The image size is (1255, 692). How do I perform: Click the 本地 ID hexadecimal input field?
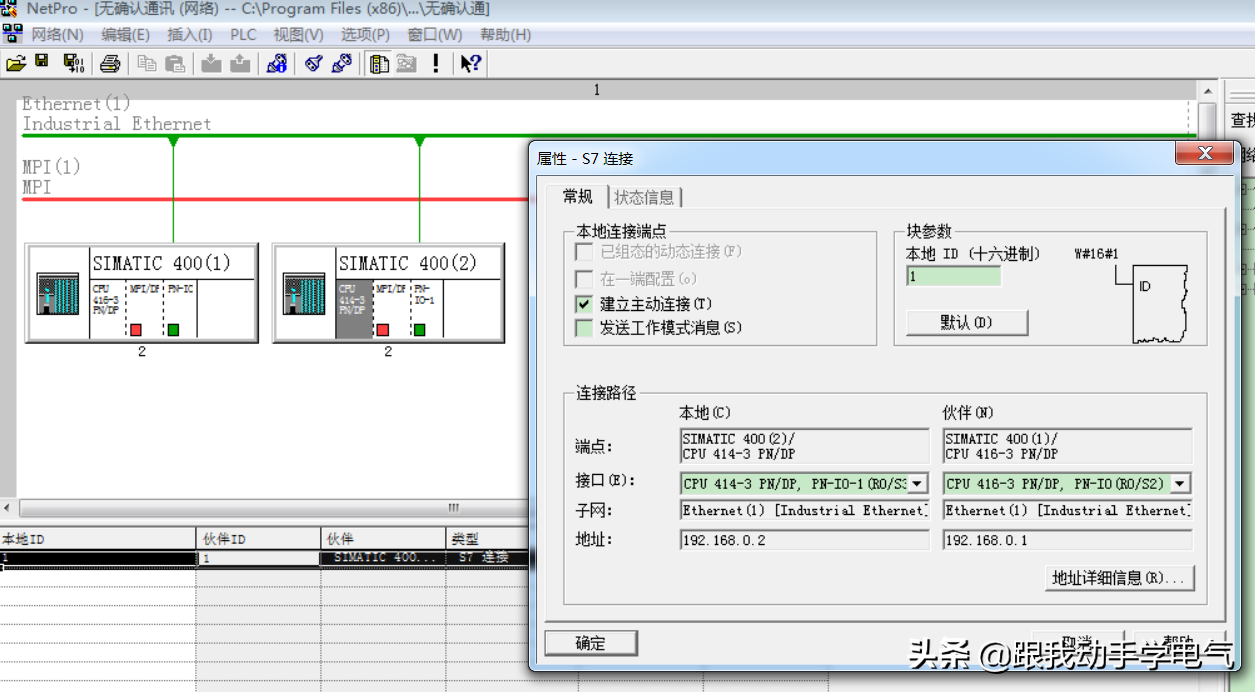(x=953, y=277)
